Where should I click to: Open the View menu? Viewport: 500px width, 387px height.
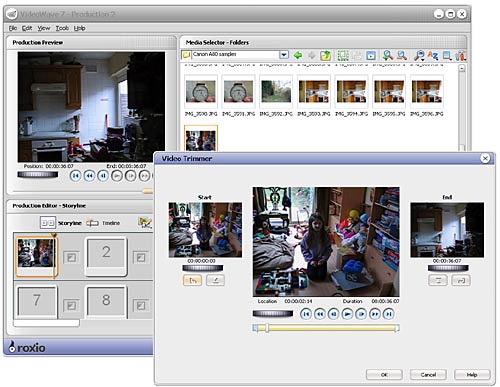44,28
